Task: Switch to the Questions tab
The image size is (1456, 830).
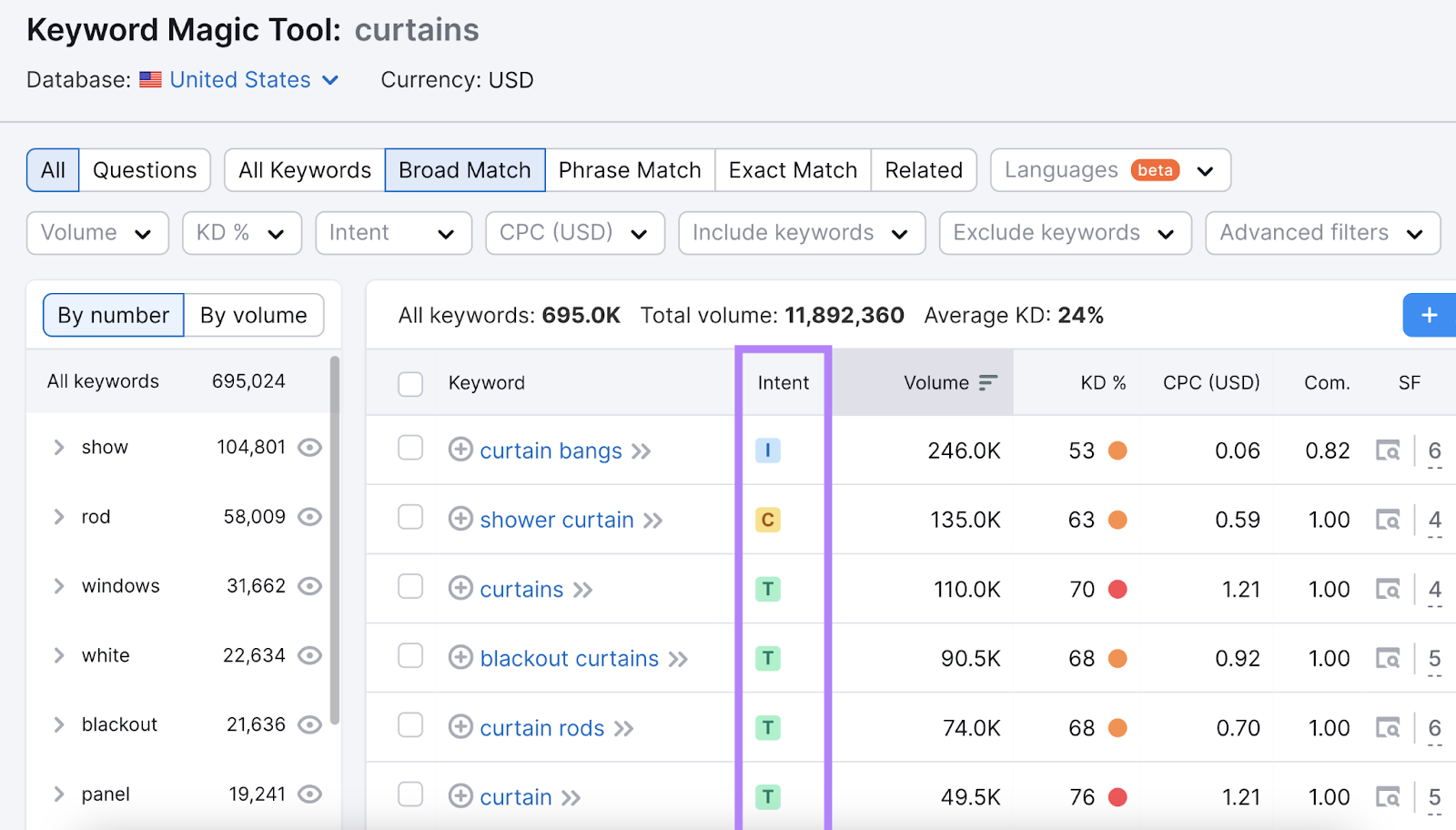Action: (x=144, y=169)
